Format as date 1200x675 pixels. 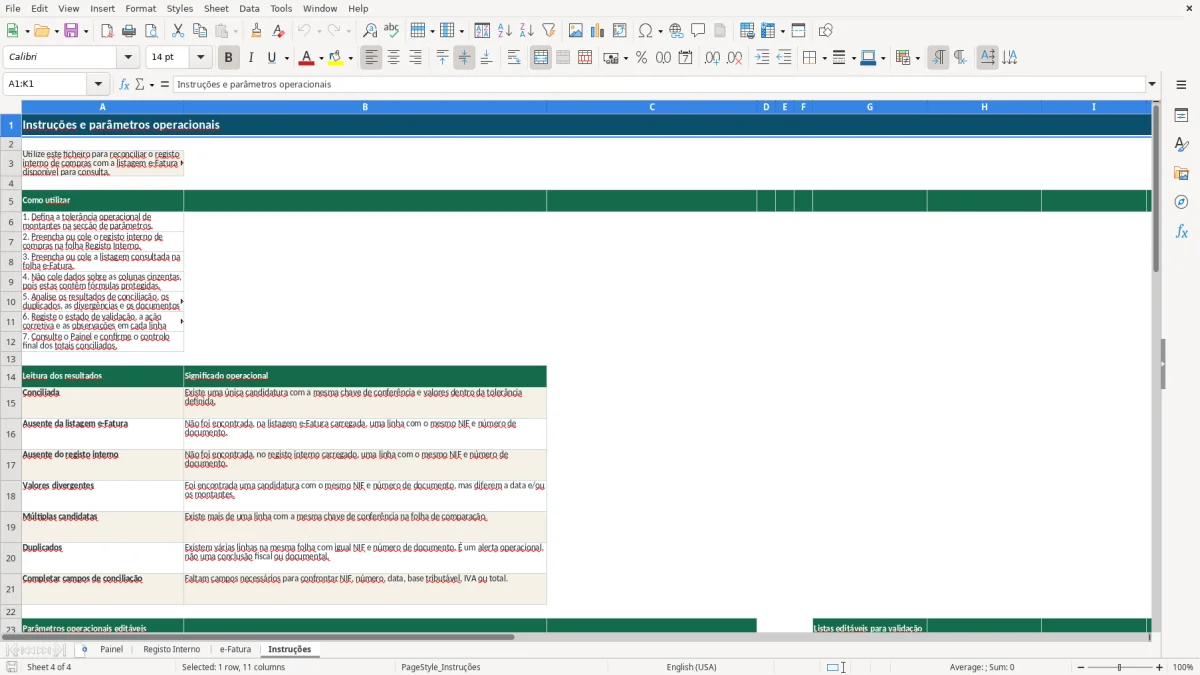[x=685, y=58]
